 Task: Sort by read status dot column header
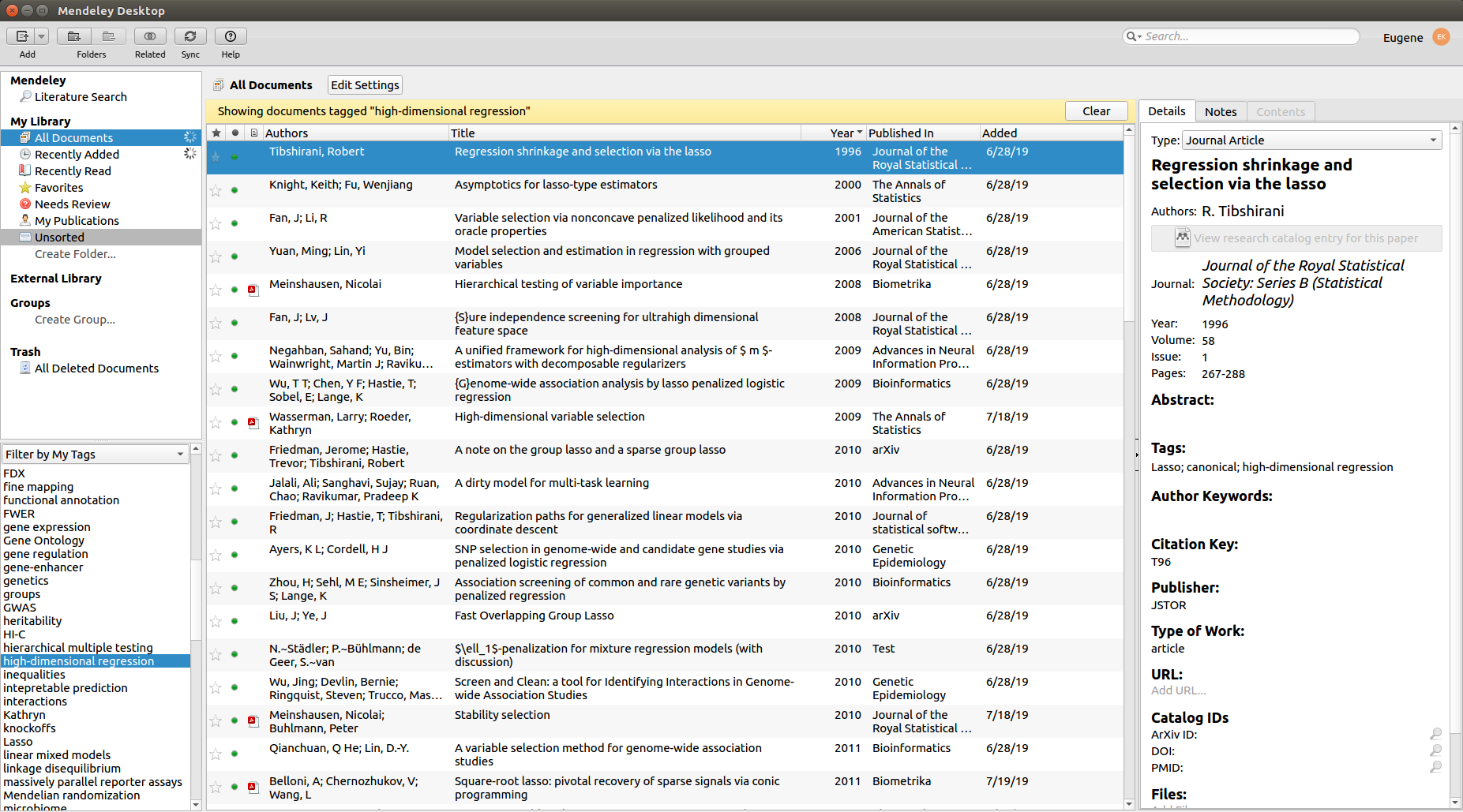tap(234, 133)
